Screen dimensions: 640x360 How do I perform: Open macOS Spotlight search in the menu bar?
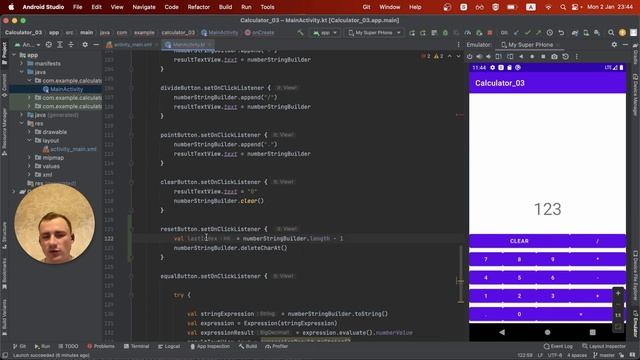[x=563, y=7]
